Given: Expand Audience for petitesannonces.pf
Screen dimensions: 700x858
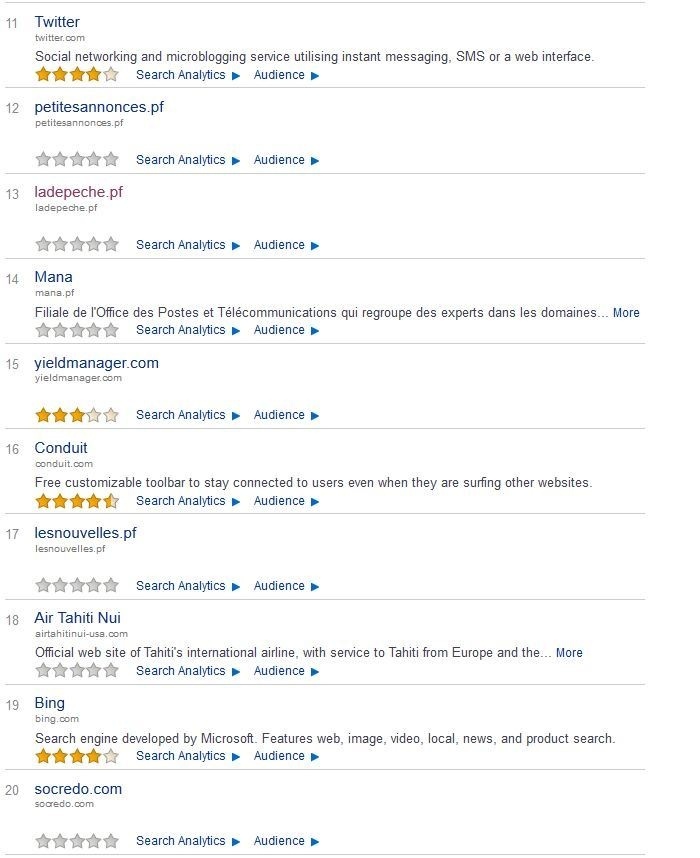Looking at the screenshot, I should pyautogui.click(x=285, y=160).
